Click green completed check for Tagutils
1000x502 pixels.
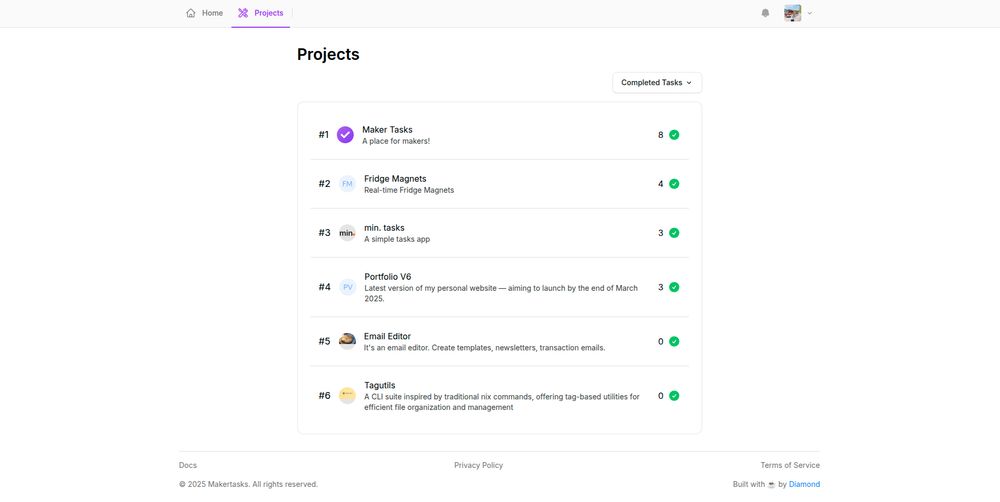click(674, 396)
